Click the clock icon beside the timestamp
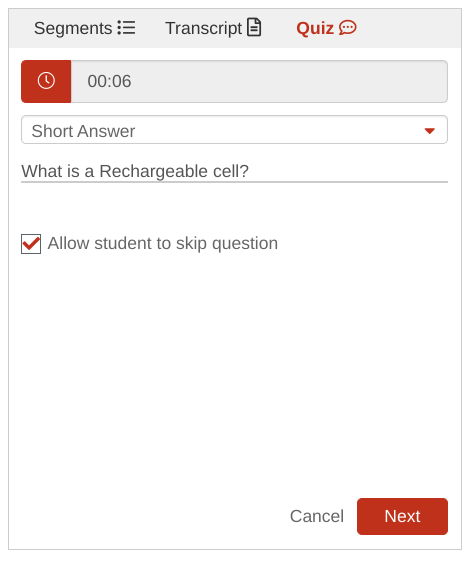This screenshot has width=475, height=564. click(46, 81)
